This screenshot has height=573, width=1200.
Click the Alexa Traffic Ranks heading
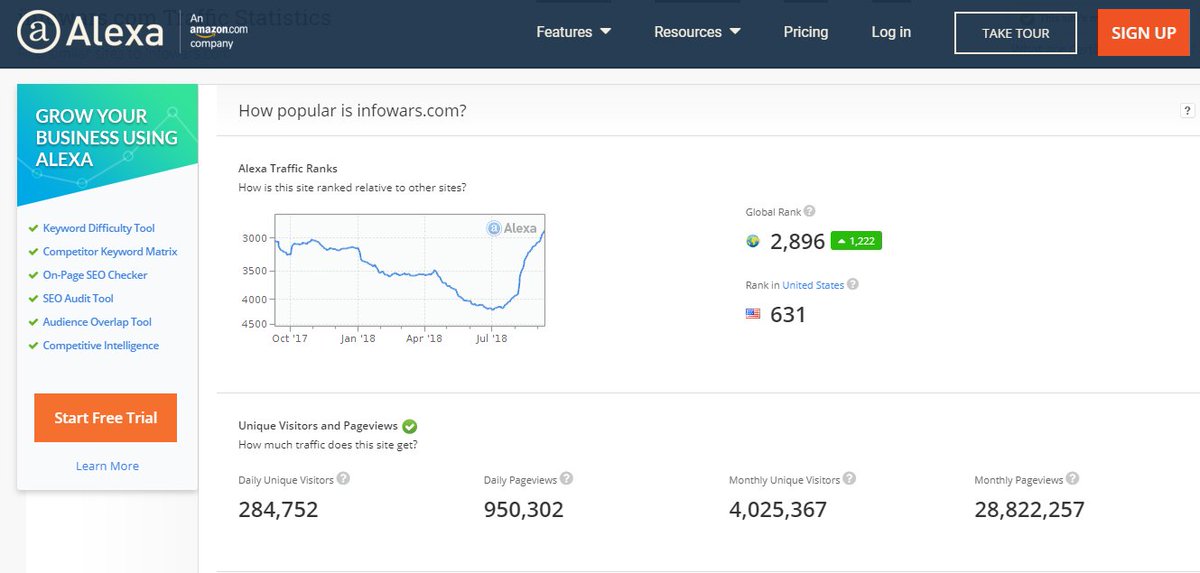click(288, 168)
